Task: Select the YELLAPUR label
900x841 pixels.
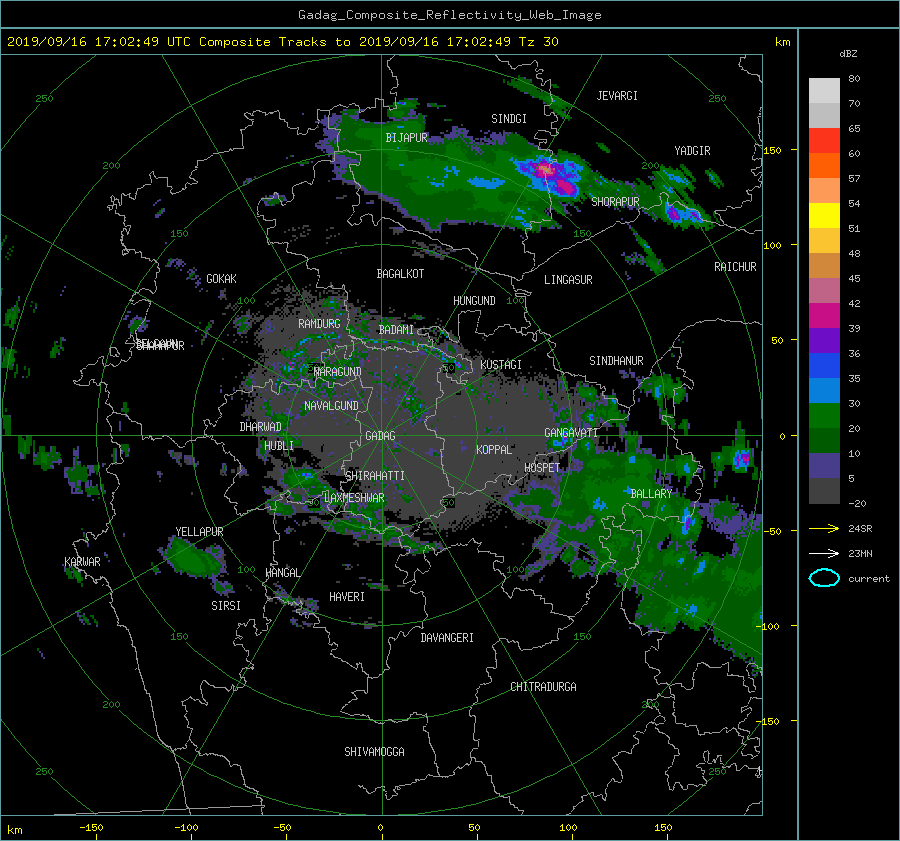Action: [199, 532]
